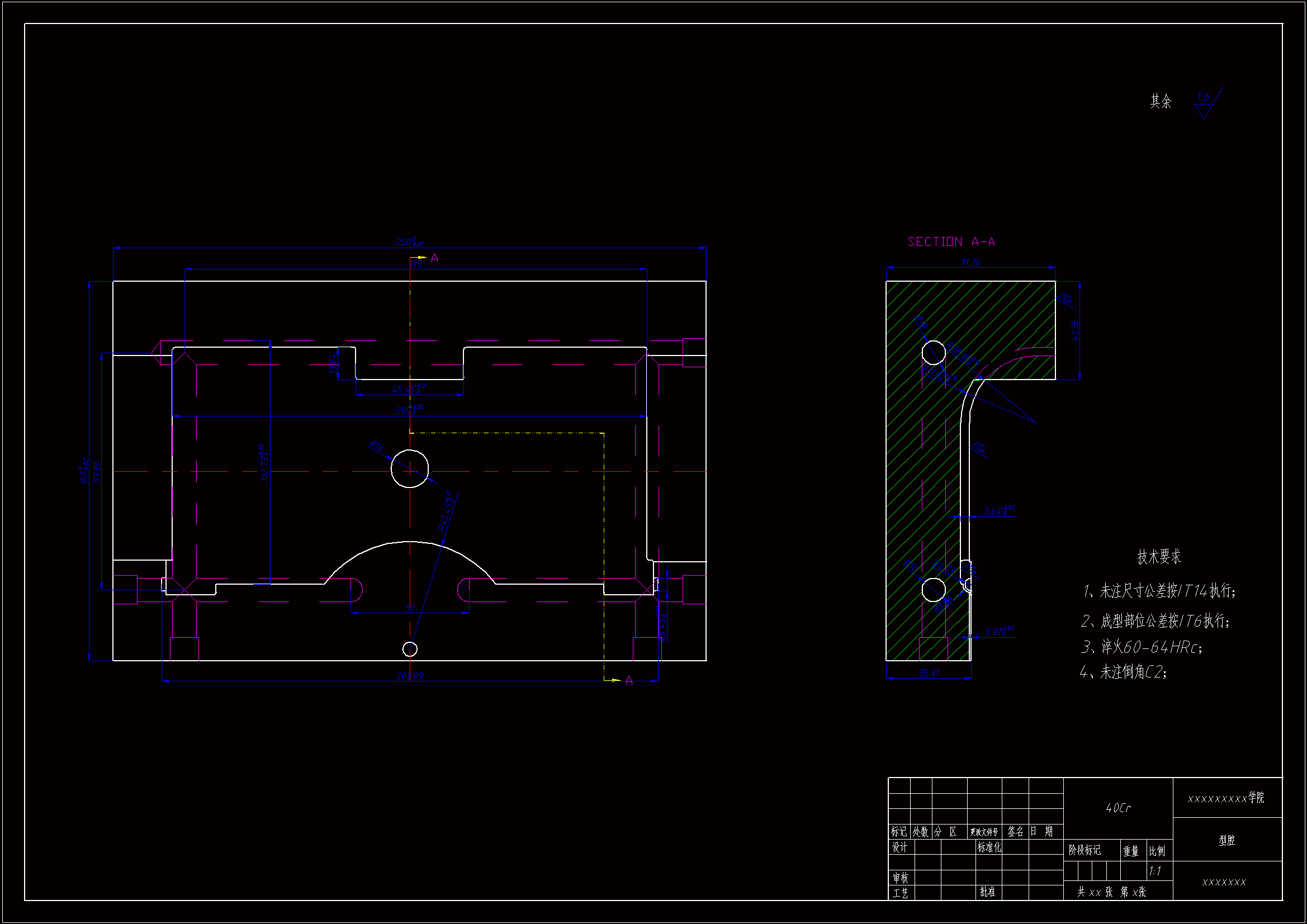This screenshot has width=1307, height=924.
Task: Click the 设计 label in title block
Action: tap(899, 847)
